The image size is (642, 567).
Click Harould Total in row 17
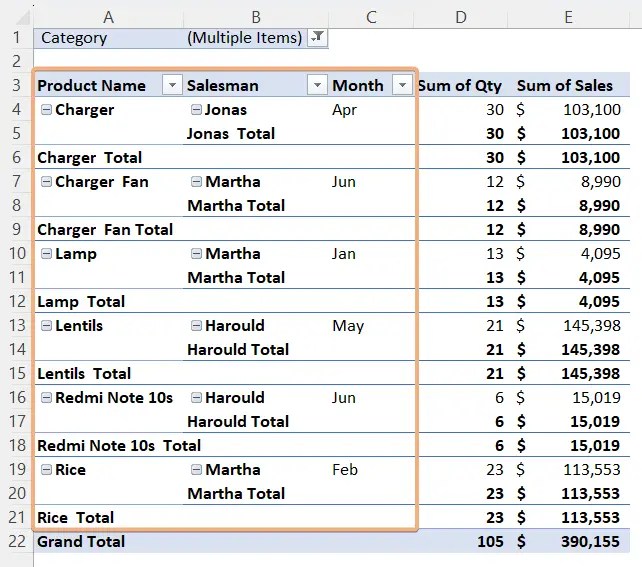click(238, 422)
